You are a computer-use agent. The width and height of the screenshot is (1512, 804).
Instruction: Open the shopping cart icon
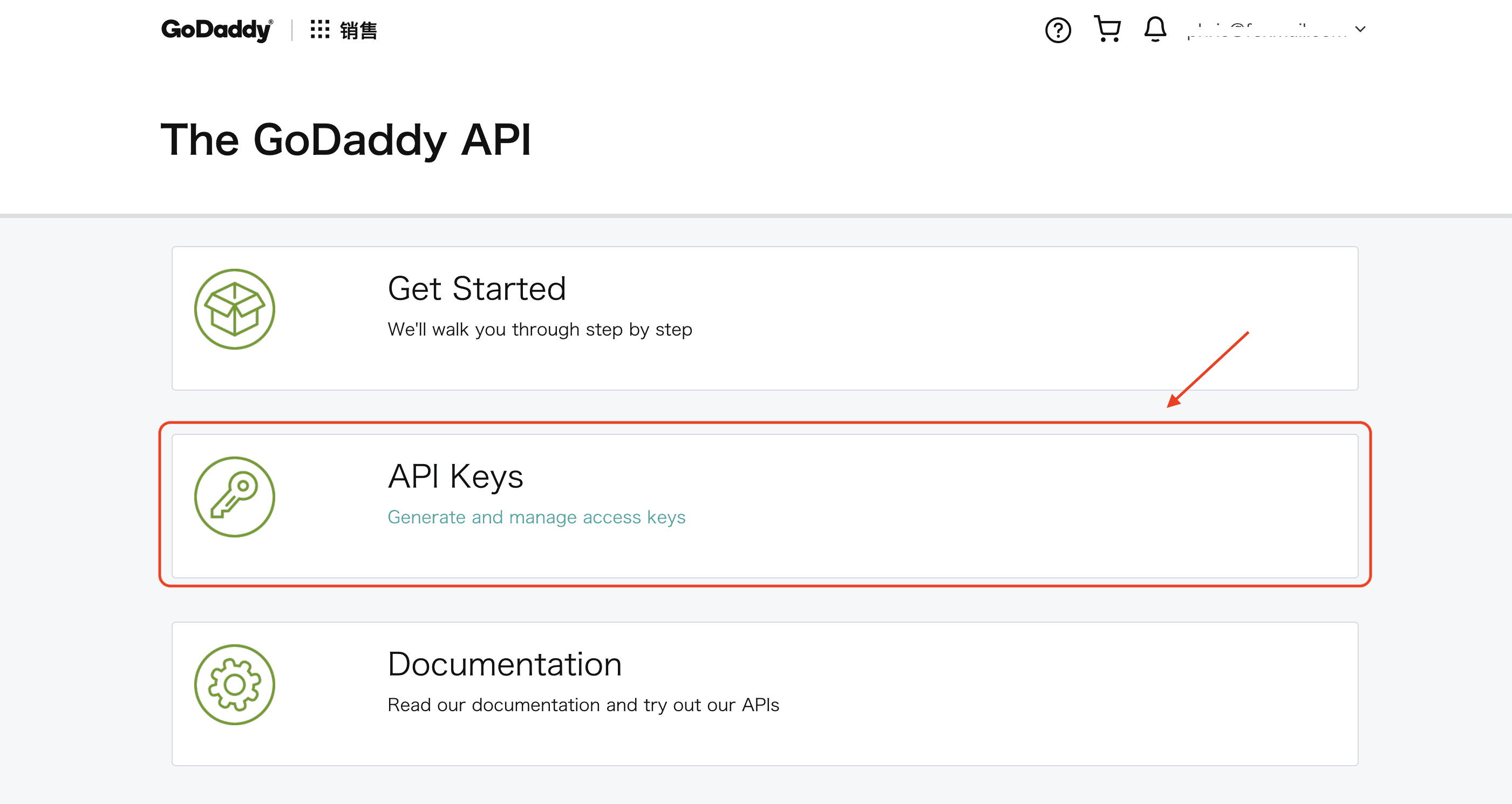coord(1107,29)
